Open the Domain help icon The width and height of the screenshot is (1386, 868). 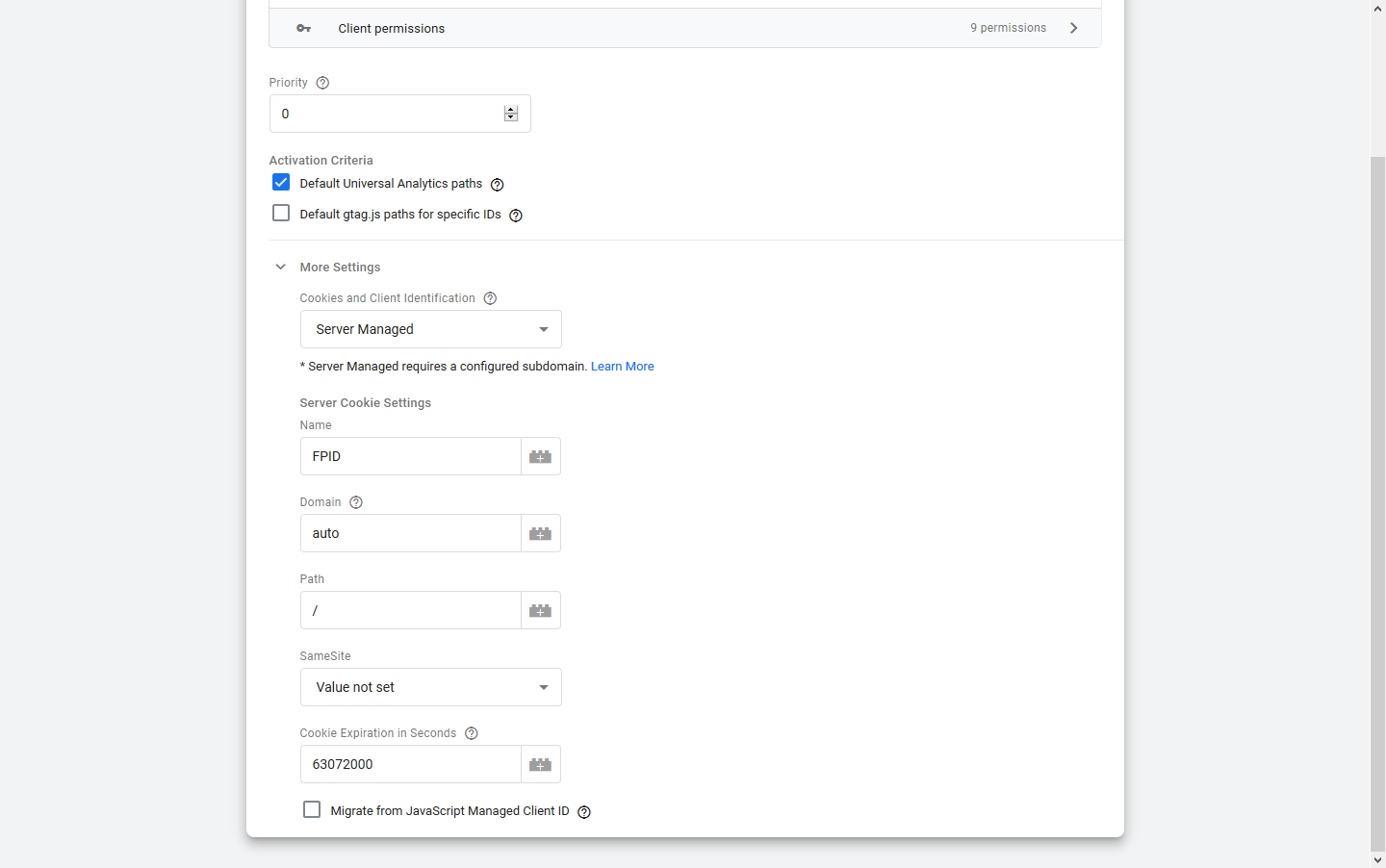(356, 502)
